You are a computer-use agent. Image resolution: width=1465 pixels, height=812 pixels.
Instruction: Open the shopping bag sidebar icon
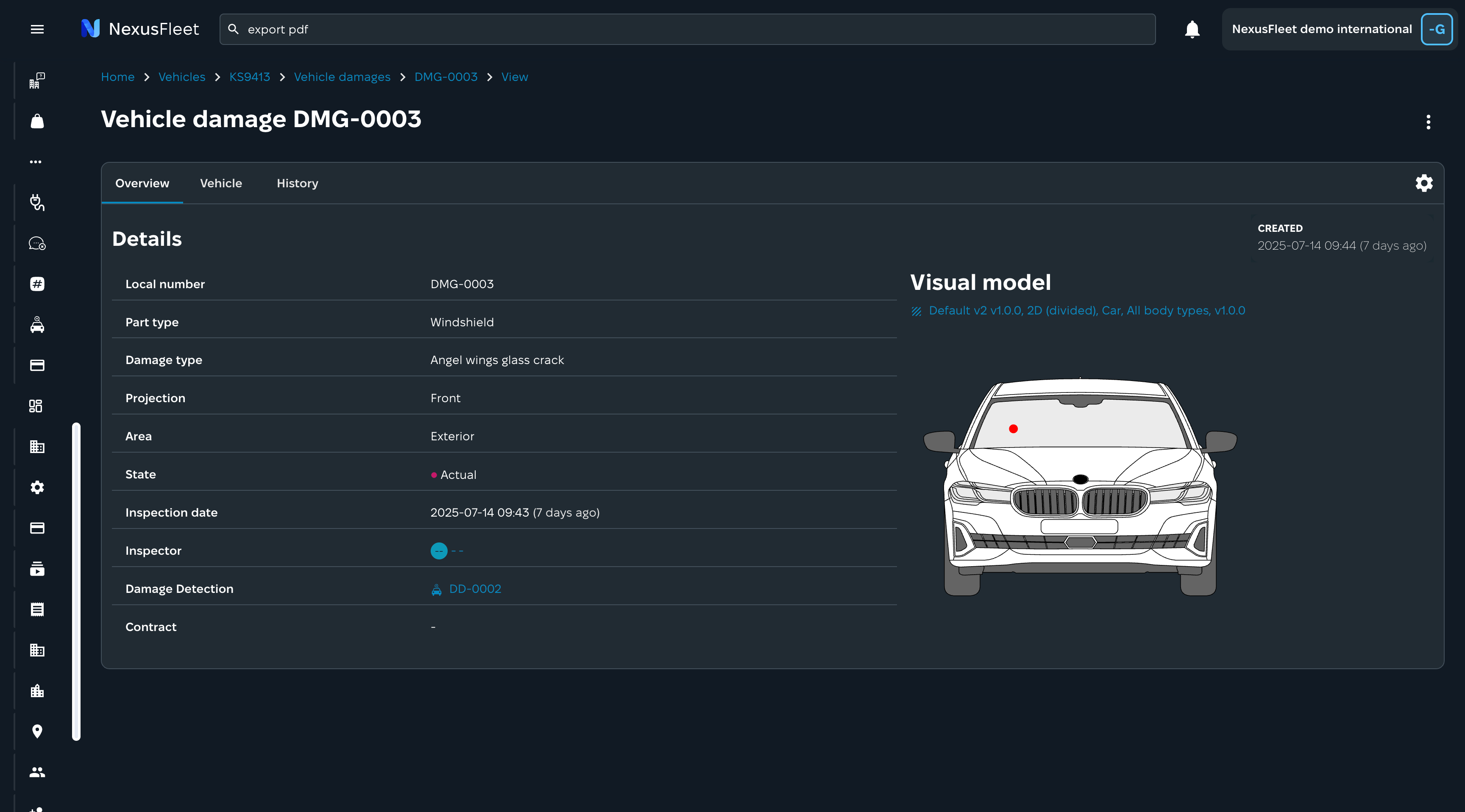pyautogui.click(x=37, y=121)
